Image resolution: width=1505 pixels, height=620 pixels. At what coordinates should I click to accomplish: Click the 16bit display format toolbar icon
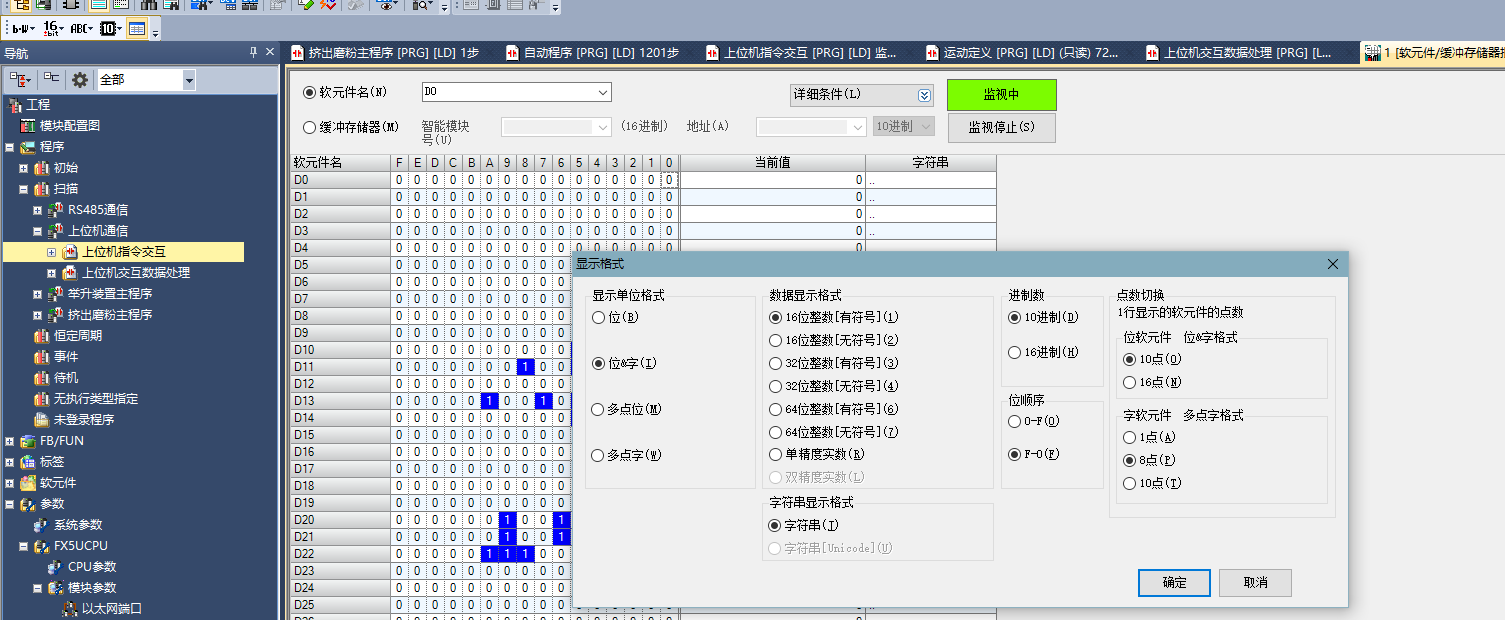[53, 29]
